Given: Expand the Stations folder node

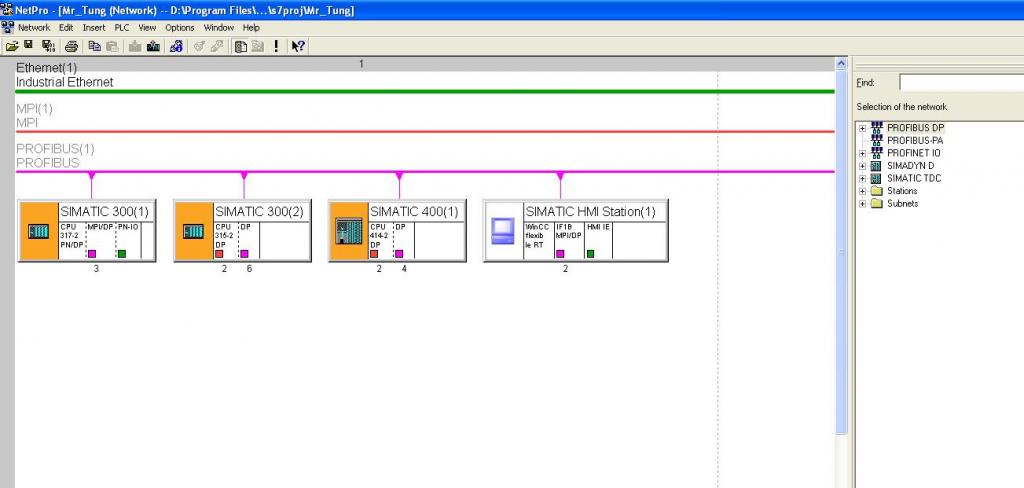Looking at the screenshot, I should (x=862, y=191).
